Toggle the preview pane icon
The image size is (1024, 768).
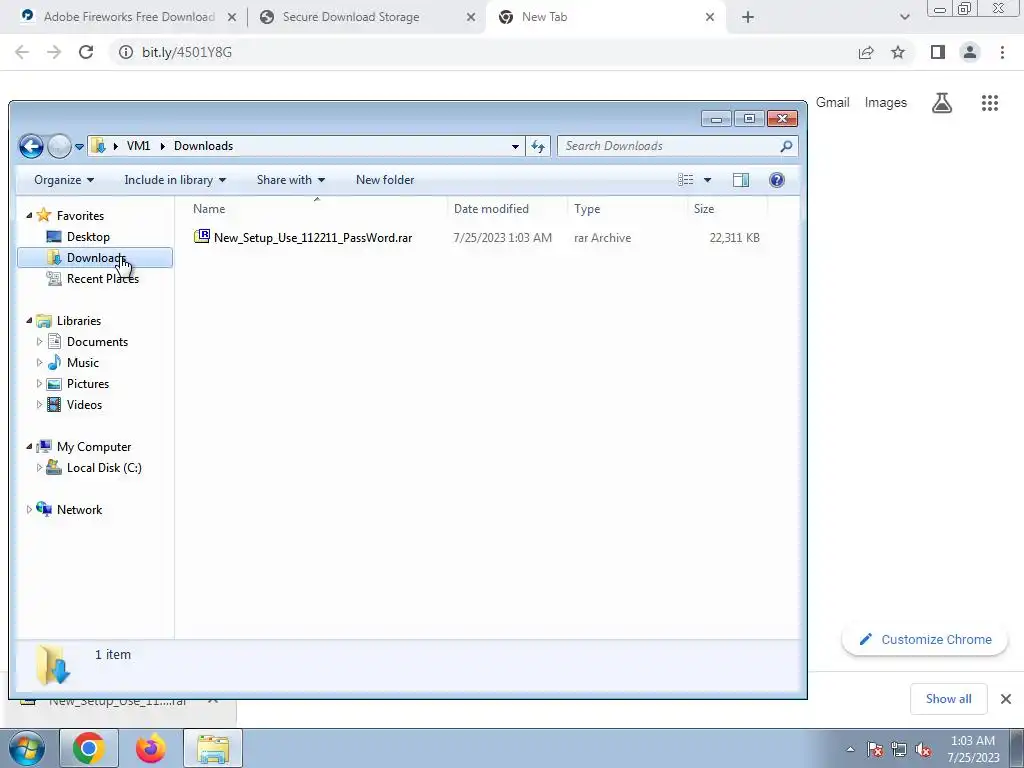tap(741, 180)
